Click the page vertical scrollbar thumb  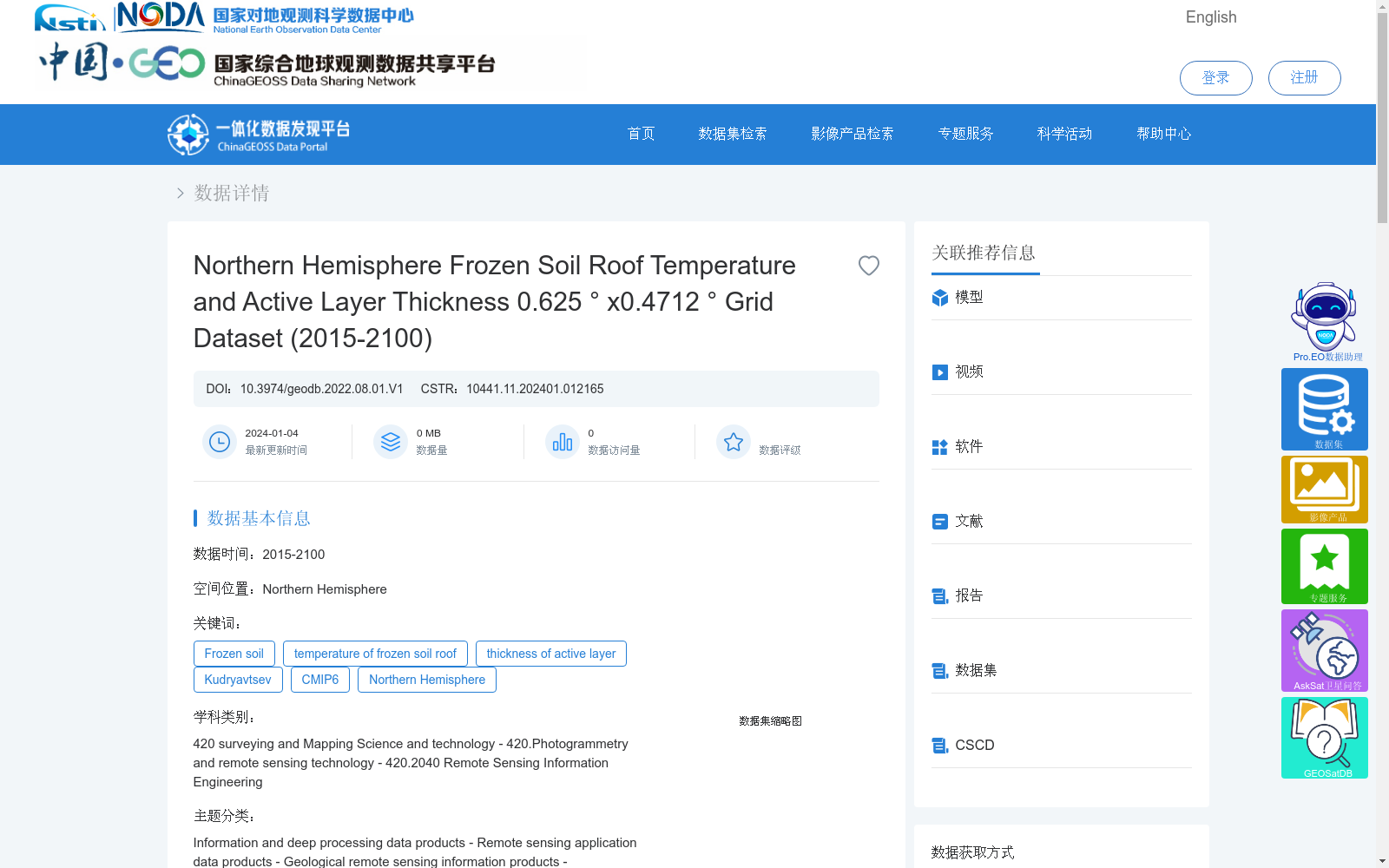tap(1382, 119)
